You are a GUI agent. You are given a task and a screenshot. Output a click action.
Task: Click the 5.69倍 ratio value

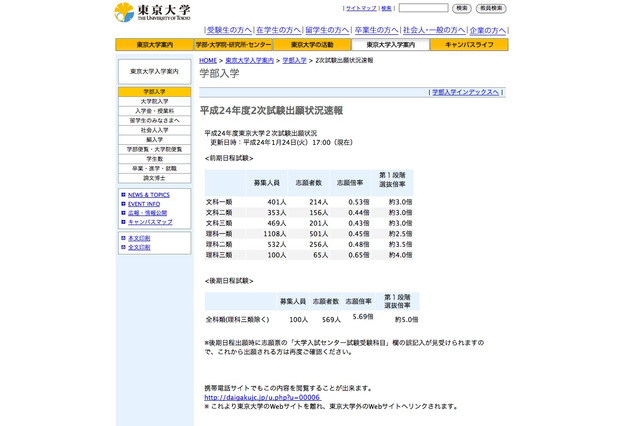tap(363, 317)
